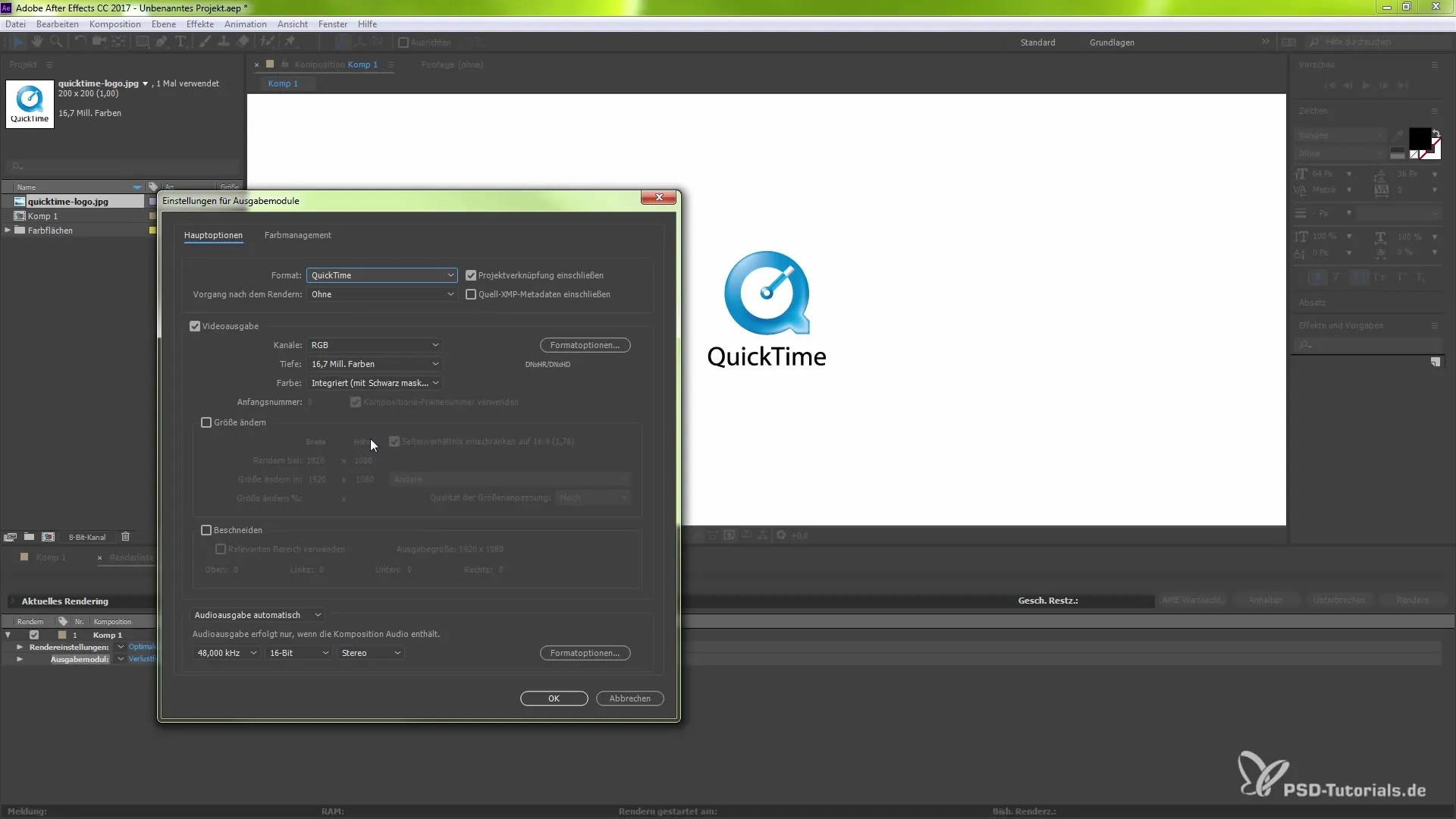Select the Clone Stamp tool
This screenshot has width=1456, height=819.
click(224, 42)
